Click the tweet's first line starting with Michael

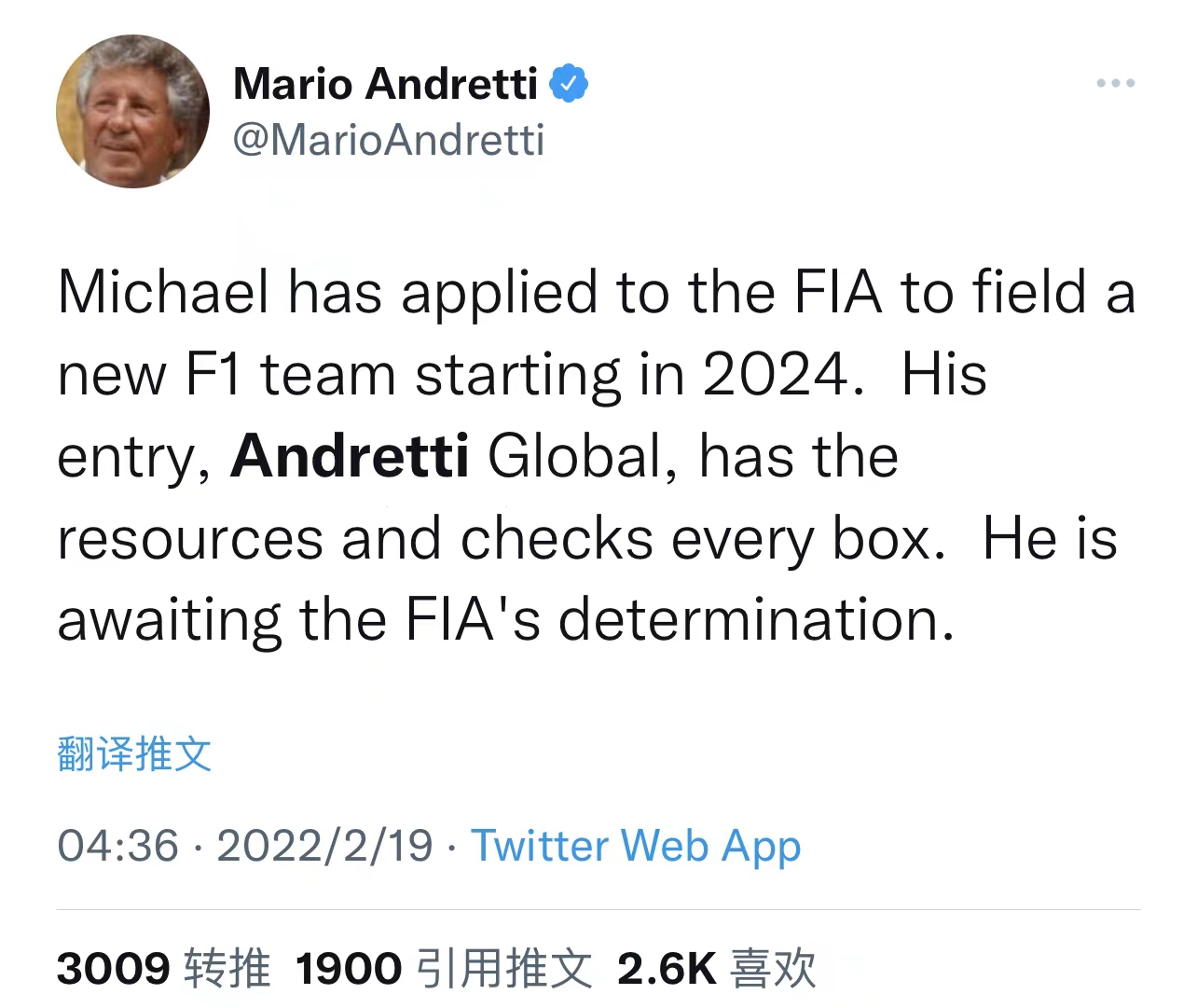597,292
